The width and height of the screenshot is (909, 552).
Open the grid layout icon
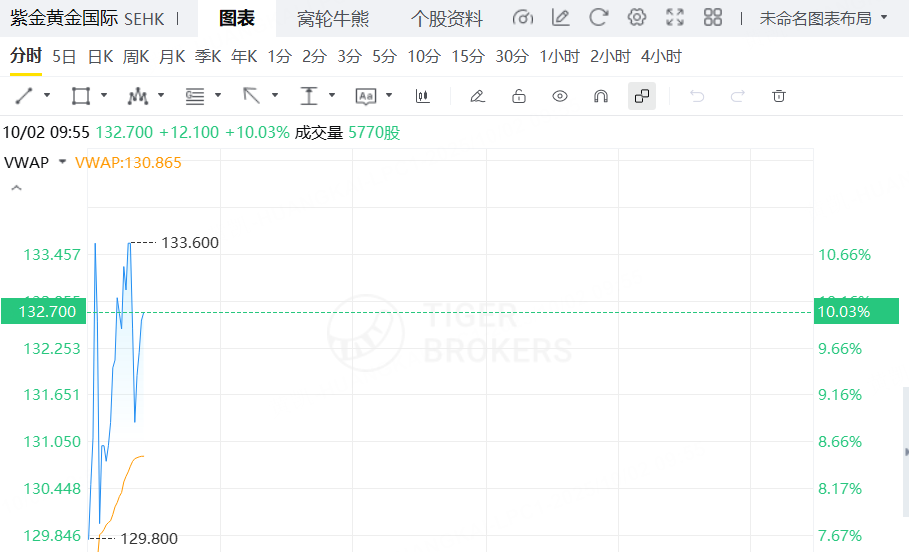713,18
